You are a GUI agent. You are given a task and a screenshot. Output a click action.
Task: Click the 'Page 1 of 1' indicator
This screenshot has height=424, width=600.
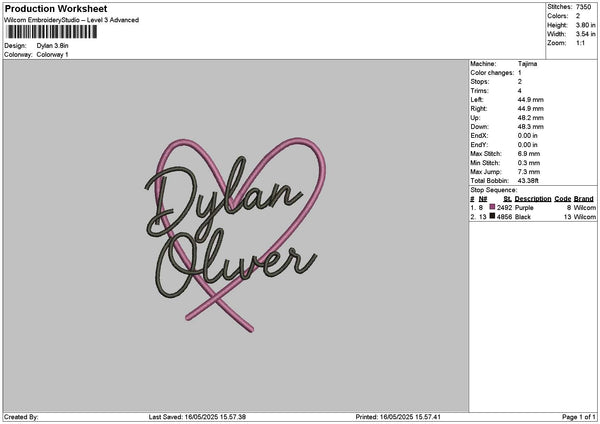579,417
